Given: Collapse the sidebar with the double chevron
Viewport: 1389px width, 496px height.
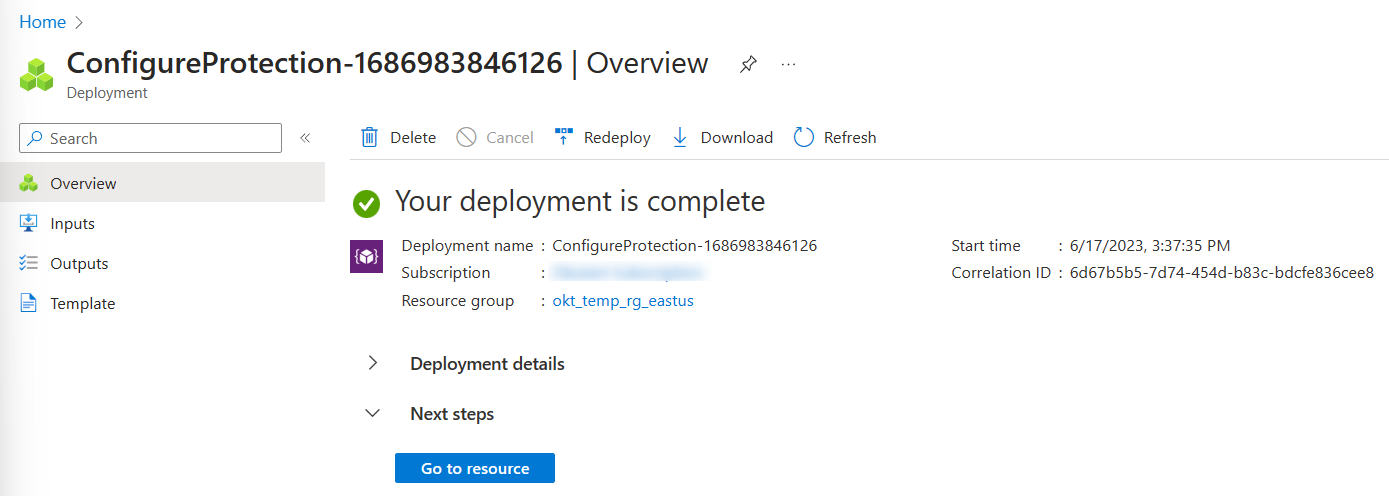Looking at the screenshot, I should pyautogui.click(x=305, y=138).
